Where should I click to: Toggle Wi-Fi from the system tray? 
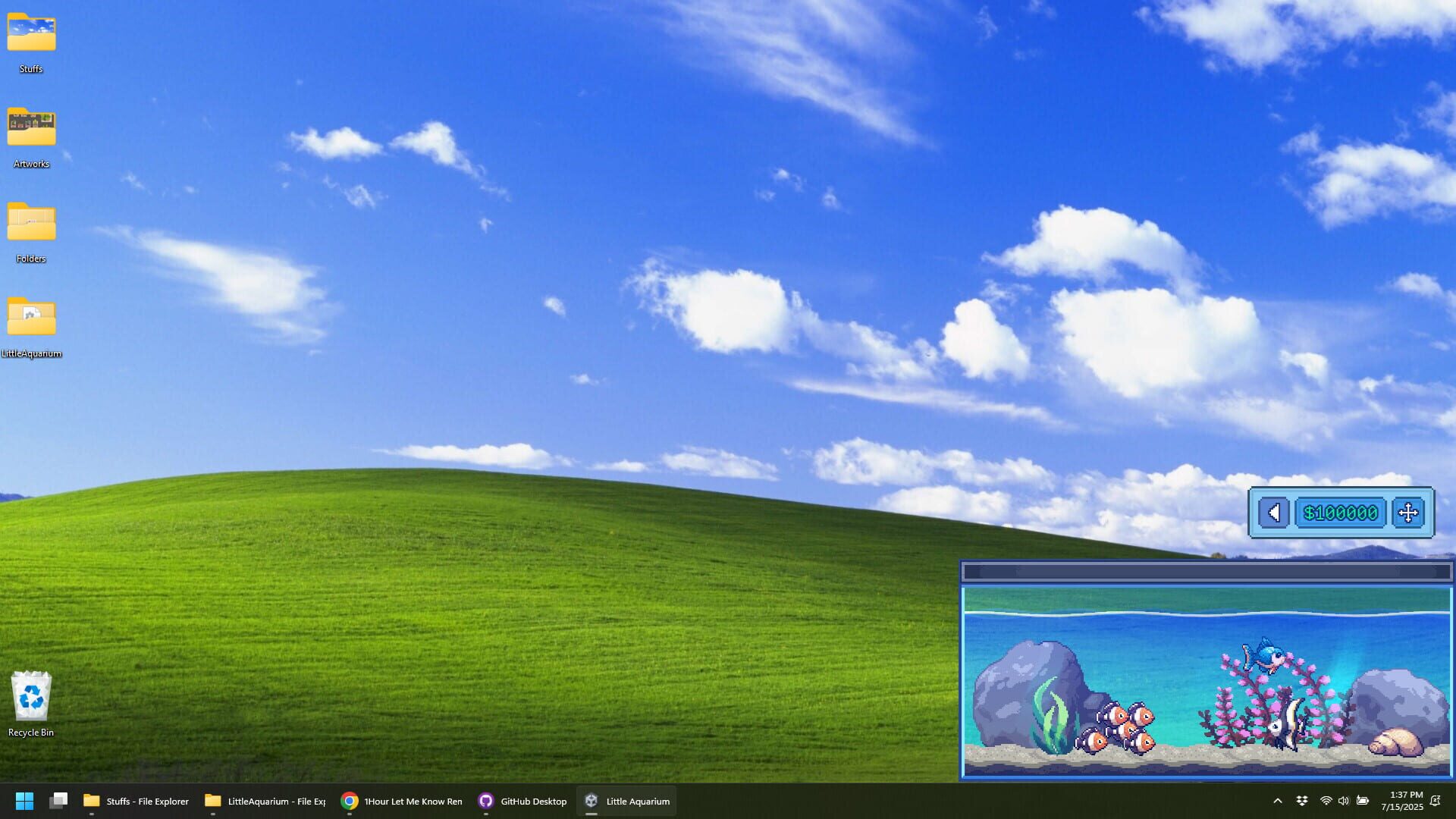point(1326,801)
